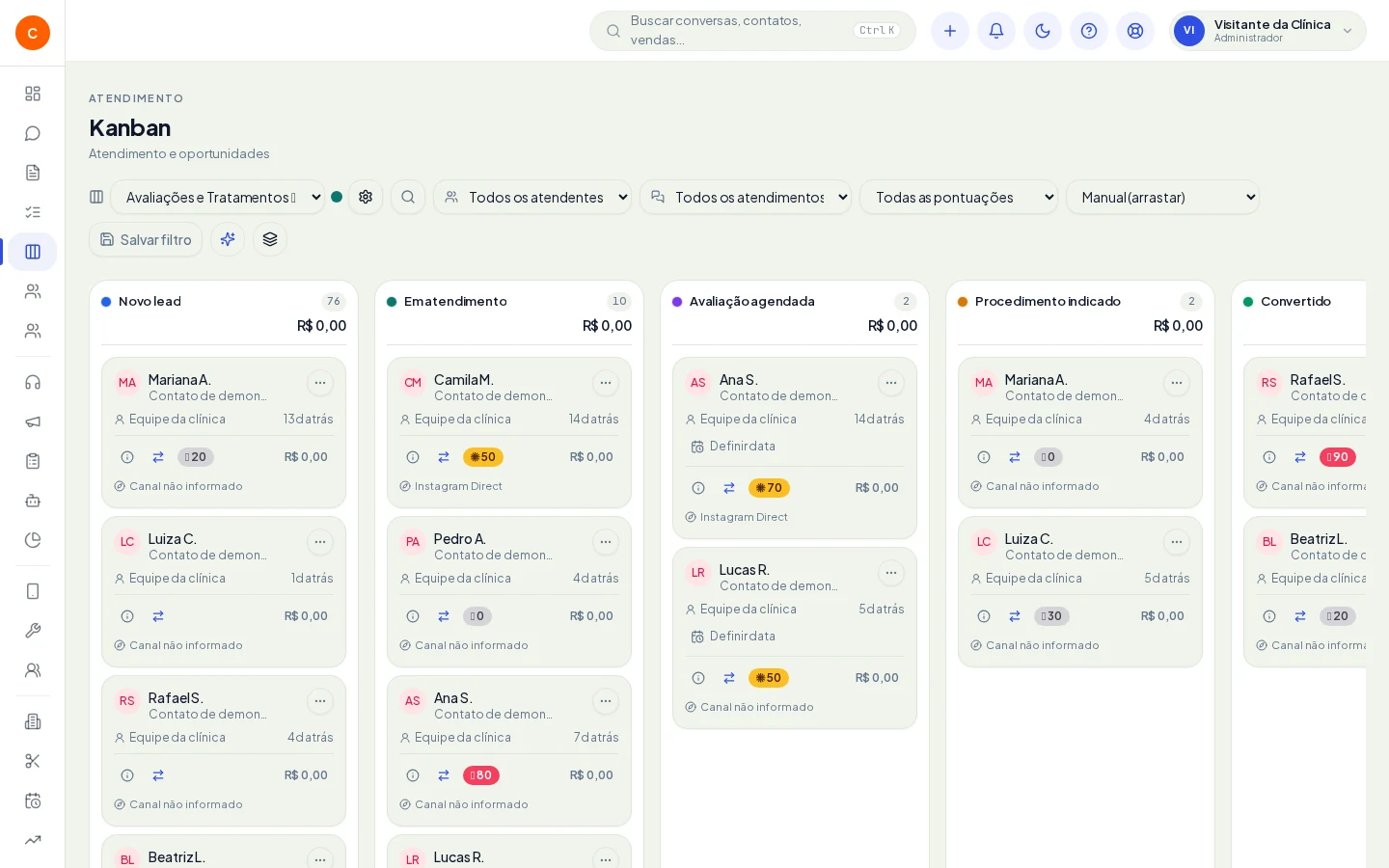This screenshot has width=1389, height=868.
Task: Open the pie chart reports icon in sidebar
Action: (33, 540)
